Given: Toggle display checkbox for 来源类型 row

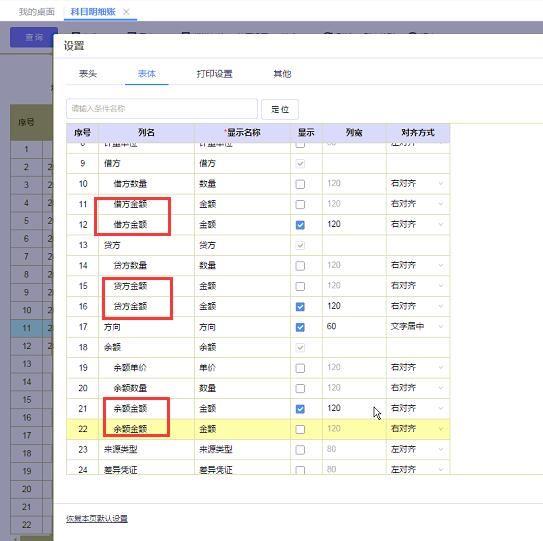Looking at the screenshot, I should [x=300, y=450].
